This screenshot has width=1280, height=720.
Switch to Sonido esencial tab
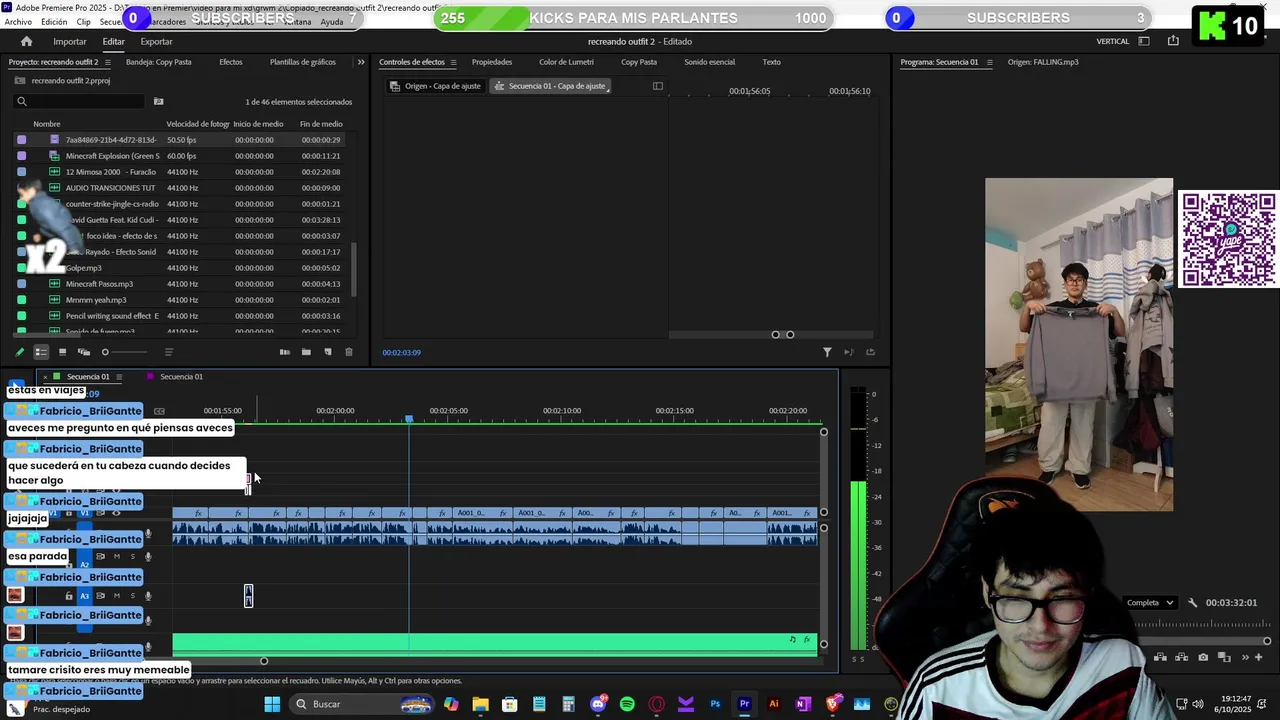tap(709, 62)
